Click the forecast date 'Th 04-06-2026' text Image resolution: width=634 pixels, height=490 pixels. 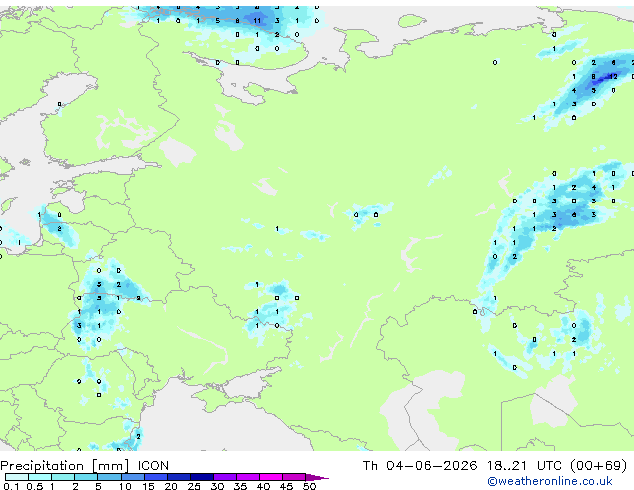[x=420, y=466]
